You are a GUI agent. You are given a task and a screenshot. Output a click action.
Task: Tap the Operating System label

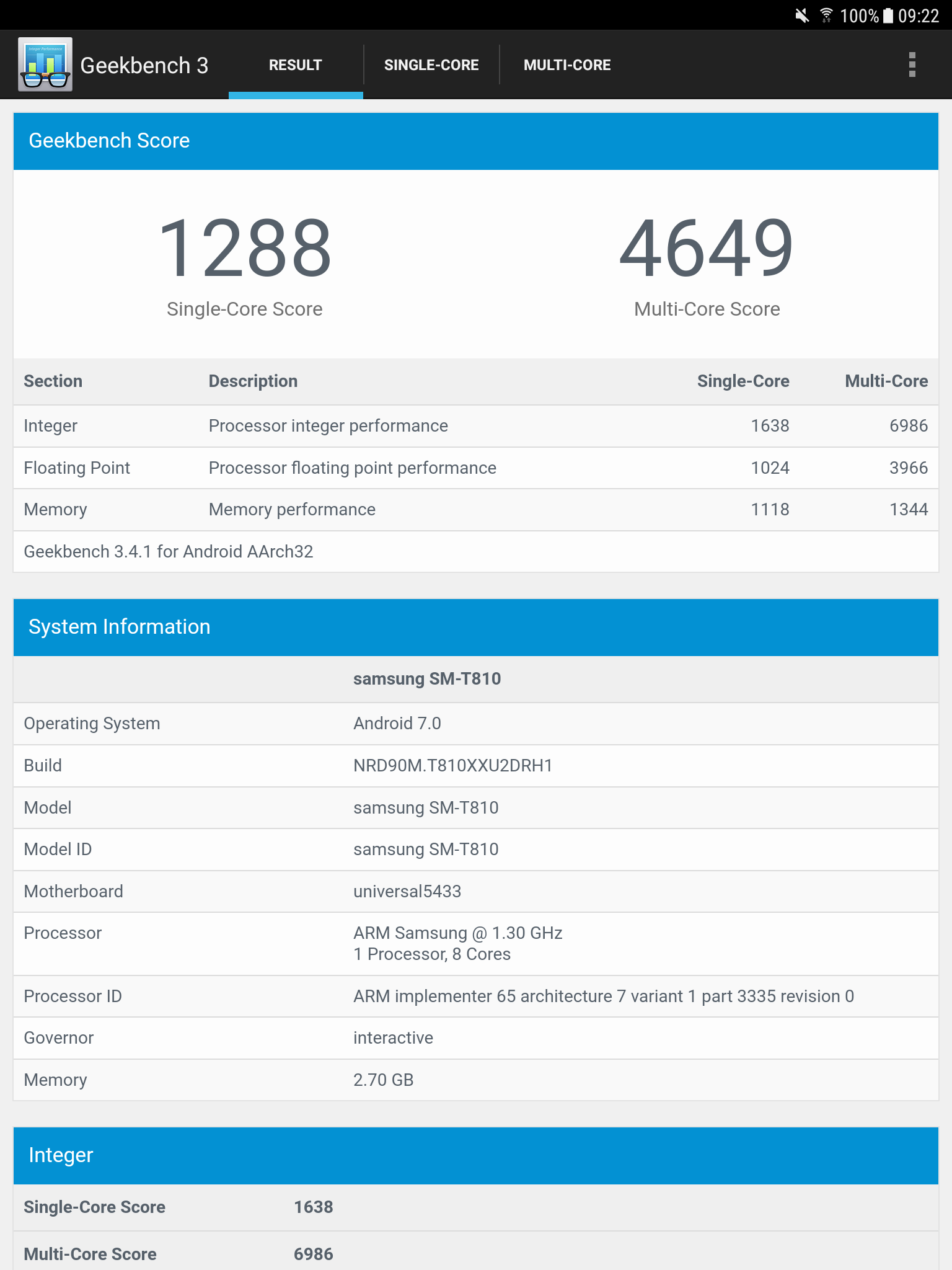(x=92, y=724)
